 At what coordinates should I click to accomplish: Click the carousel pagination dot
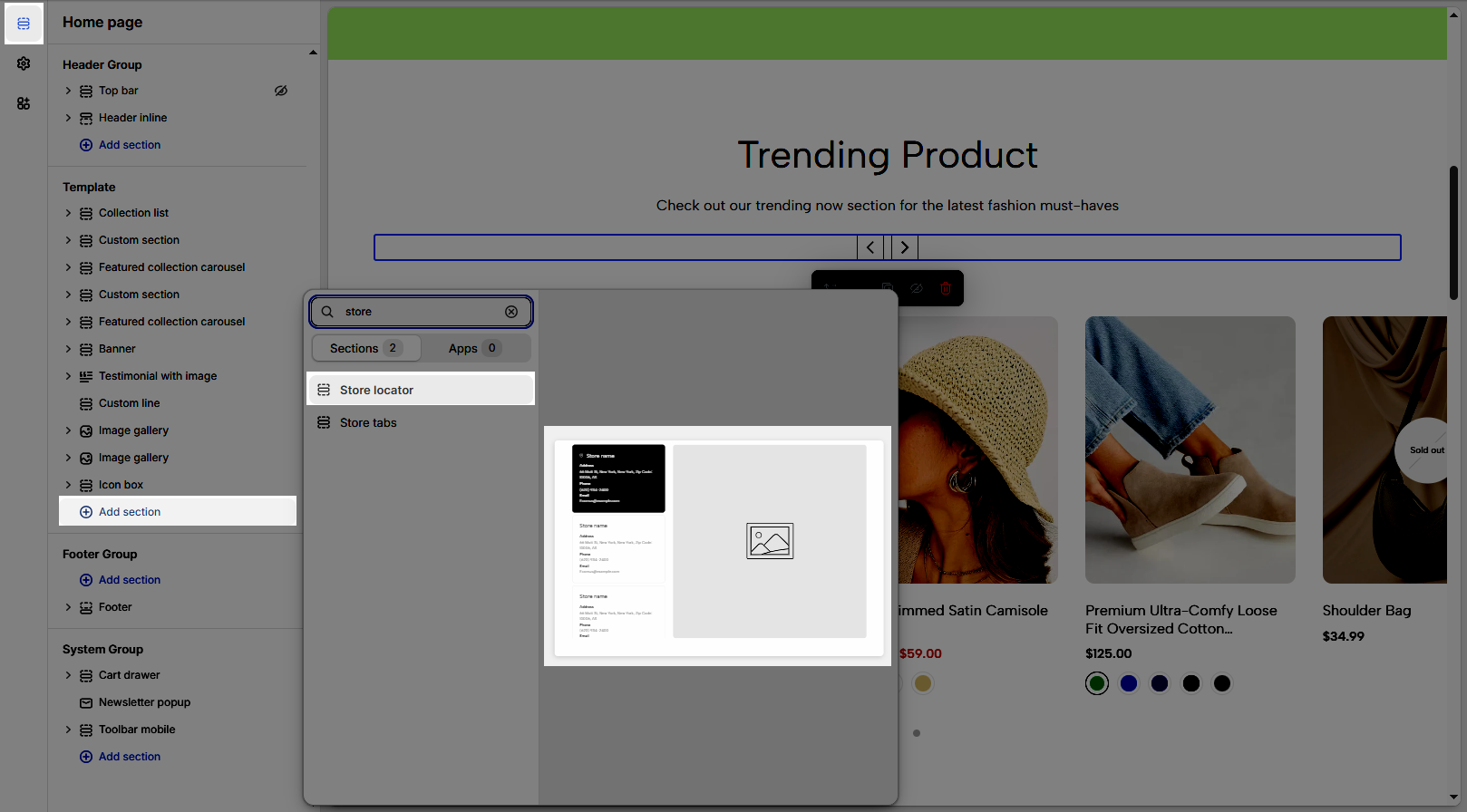point(917,733)
